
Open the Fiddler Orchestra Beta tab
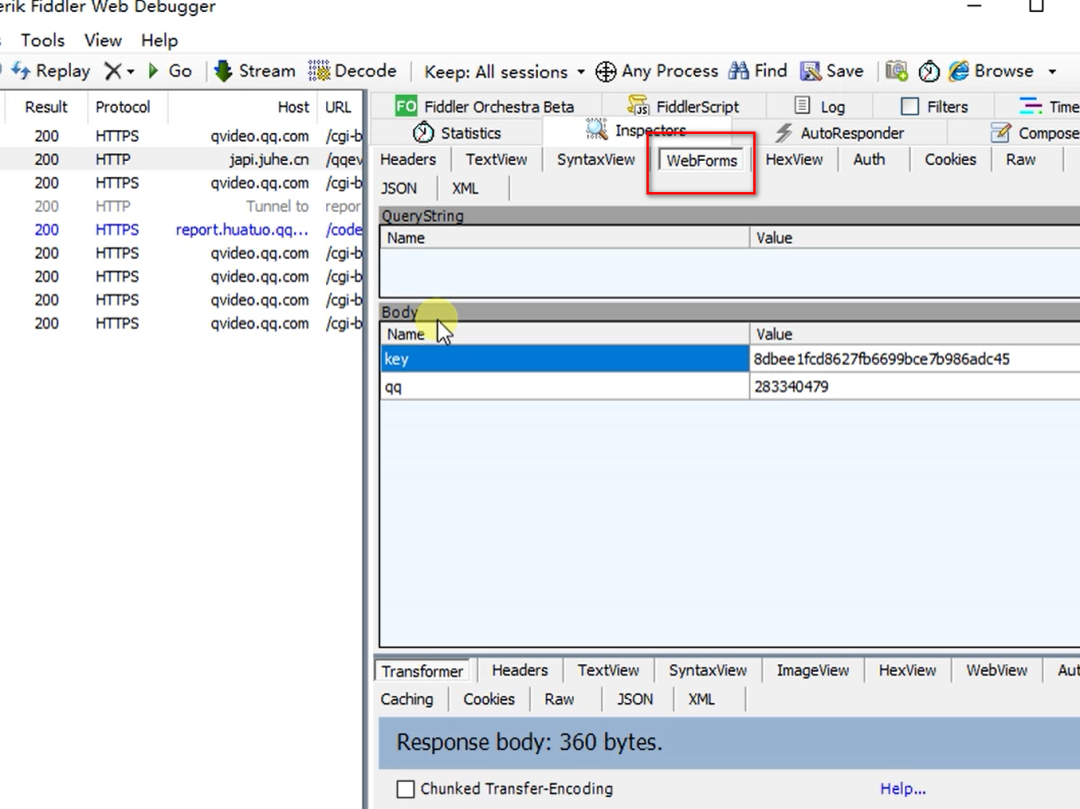484,107
